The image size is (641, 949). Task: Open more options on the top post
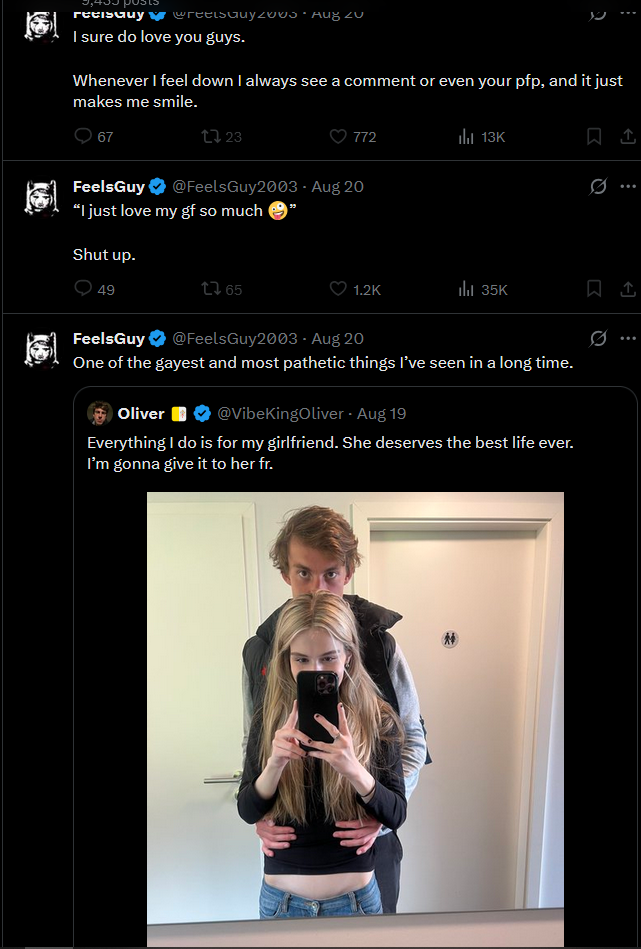628,14
